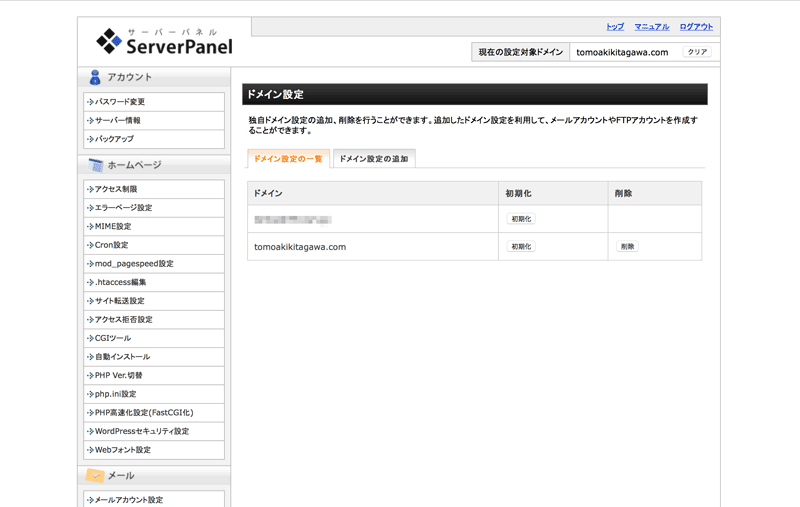Open .htaccess編集 menu item
This screenshot has height=507, width=800.
(x=154, y=282)
